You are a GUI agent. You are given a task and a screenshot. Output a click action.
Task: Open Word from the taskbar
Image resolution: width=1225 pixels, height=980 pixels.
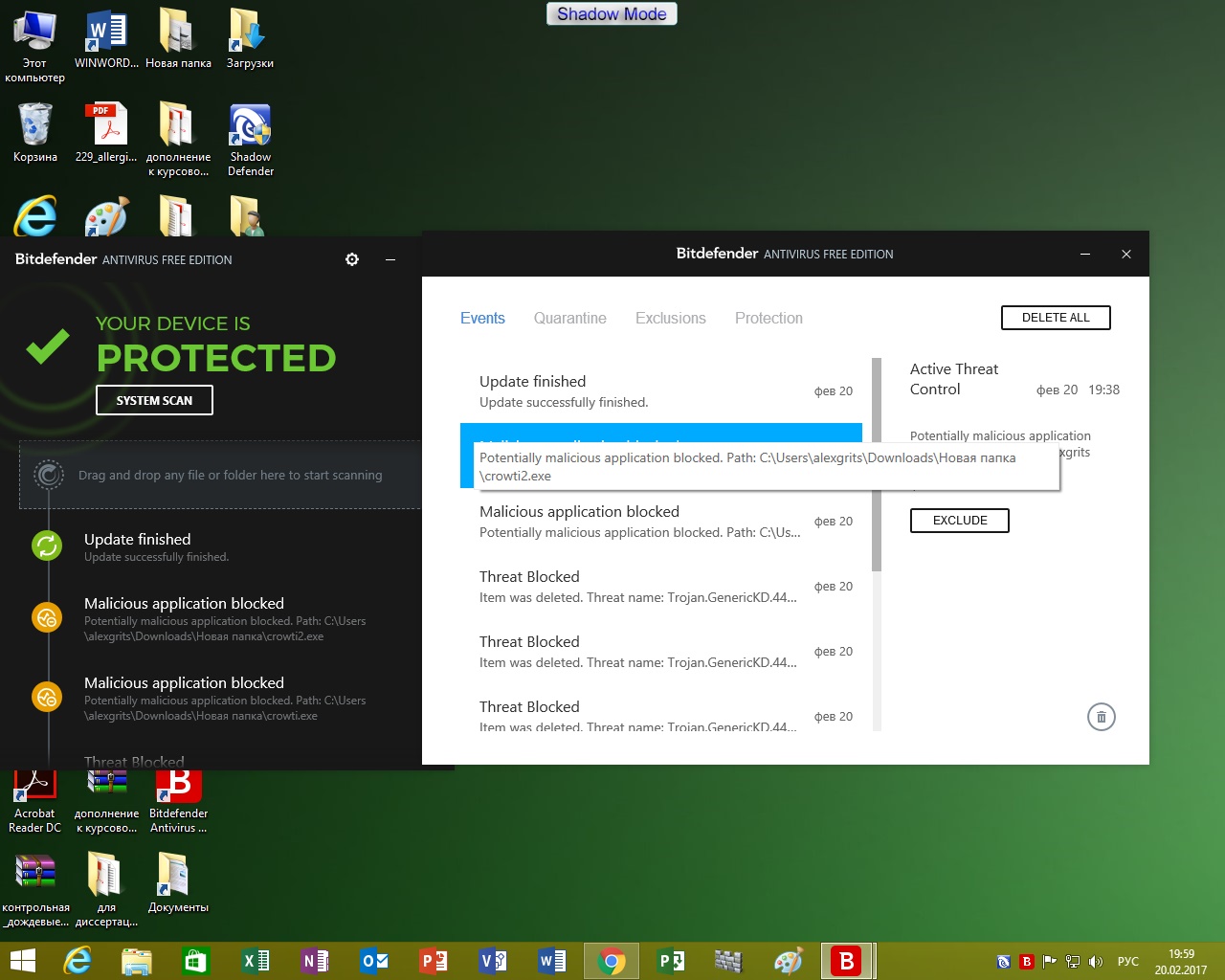pos(552,961)
